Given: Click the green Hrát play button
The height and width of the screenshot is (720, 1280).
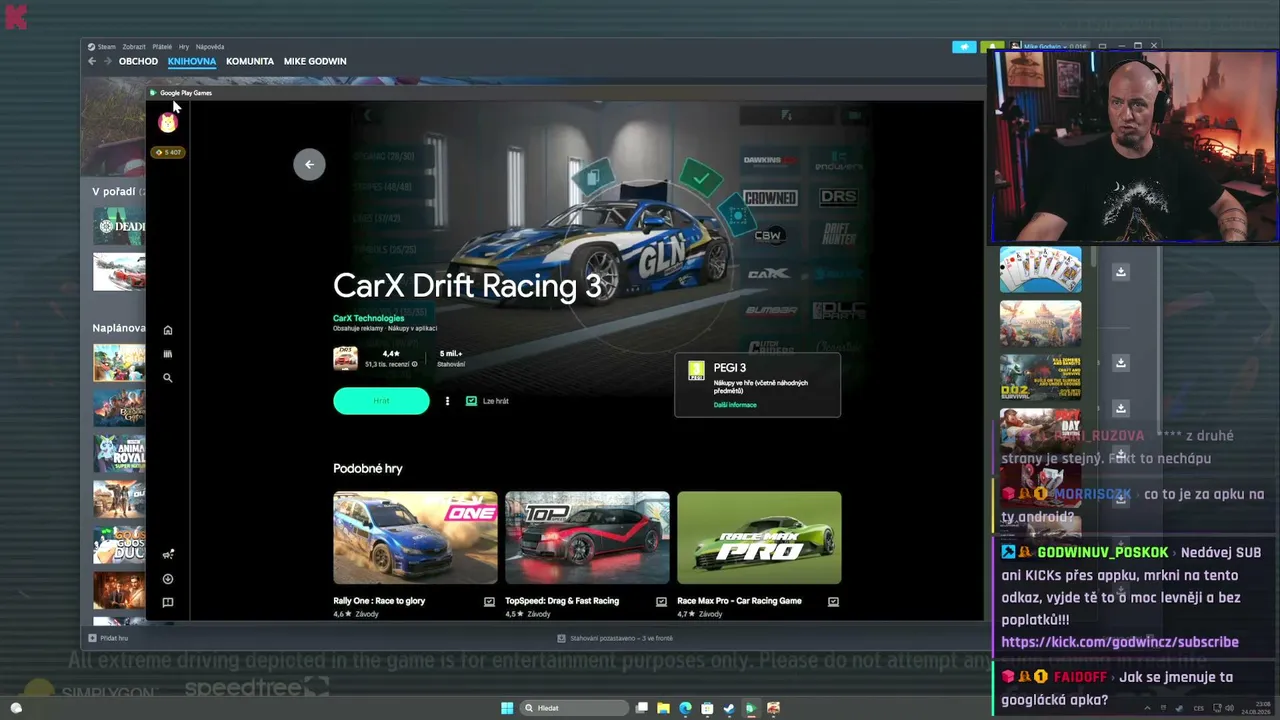Looking at the screenshot, I should [x=381, y=401].
